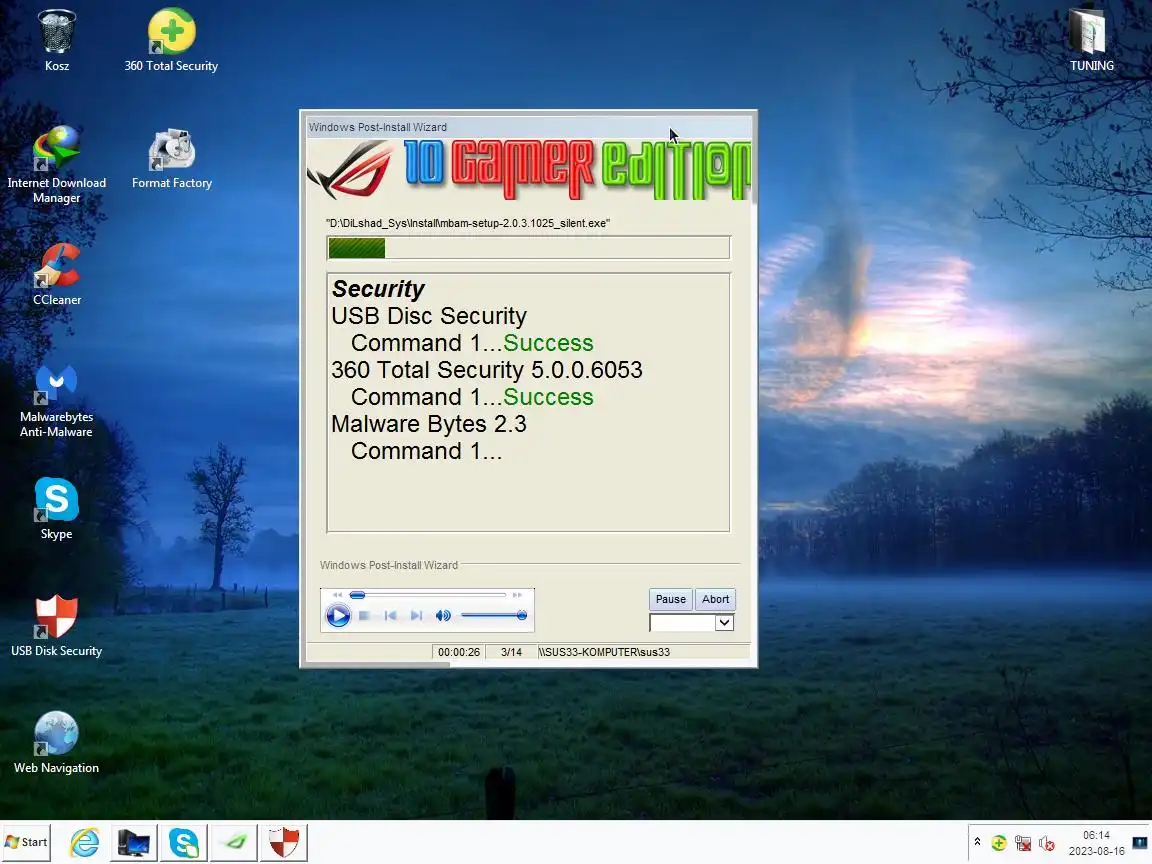Open USB Disk Security desktop shortcut
Viewport: 1152px width, 864px height.
click(57, 625)
